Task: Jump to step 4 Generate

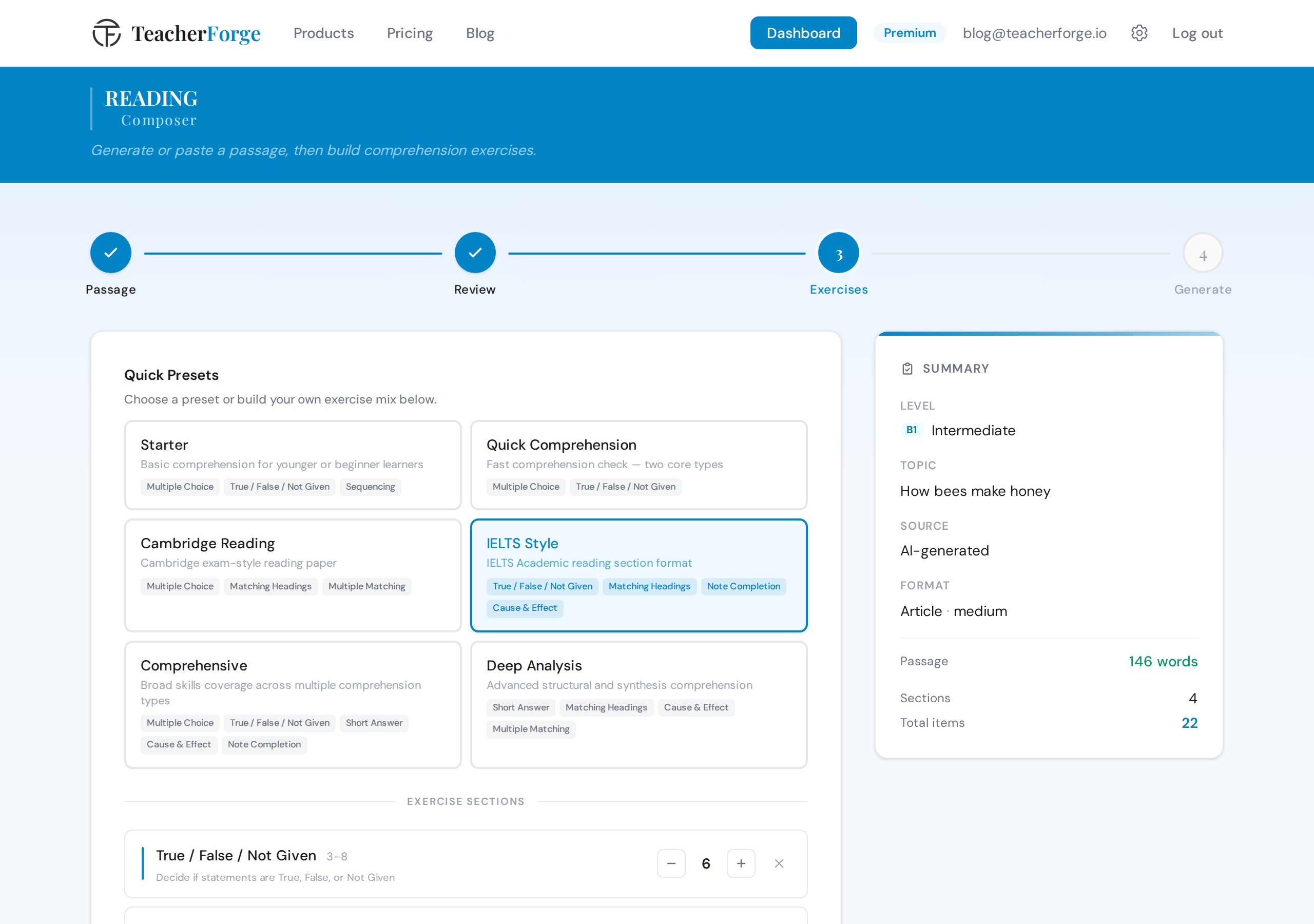Action: [1203, 253]
